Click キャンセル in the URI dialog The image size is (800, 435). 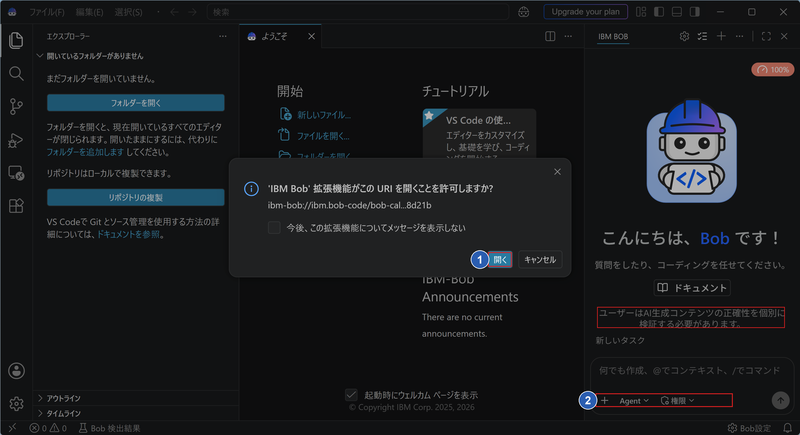point(540,260)
